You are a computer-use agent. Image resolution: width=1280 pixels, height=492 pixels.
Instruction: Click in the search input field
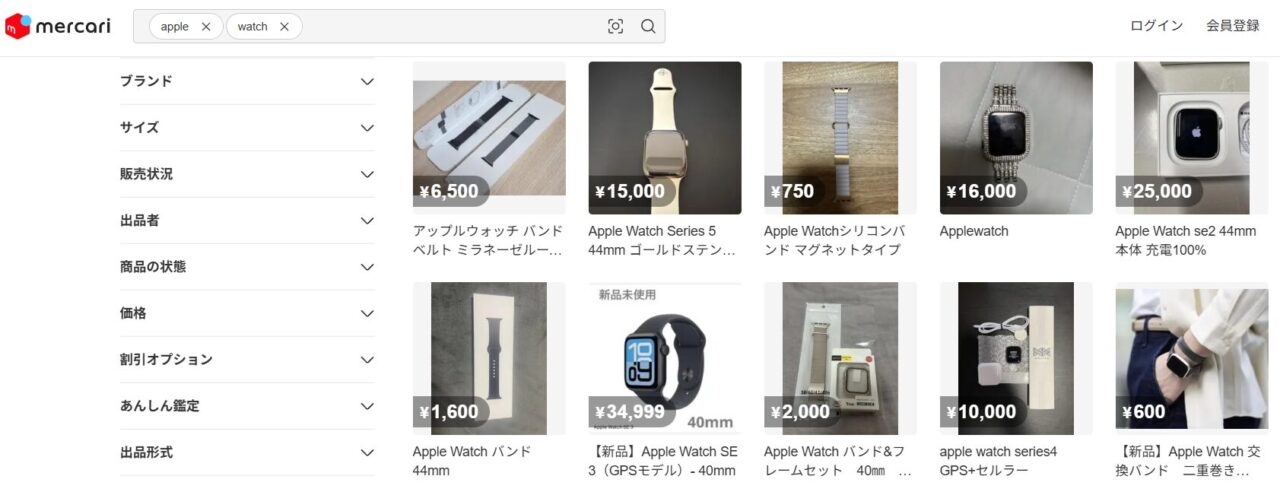tap(450, 27)
